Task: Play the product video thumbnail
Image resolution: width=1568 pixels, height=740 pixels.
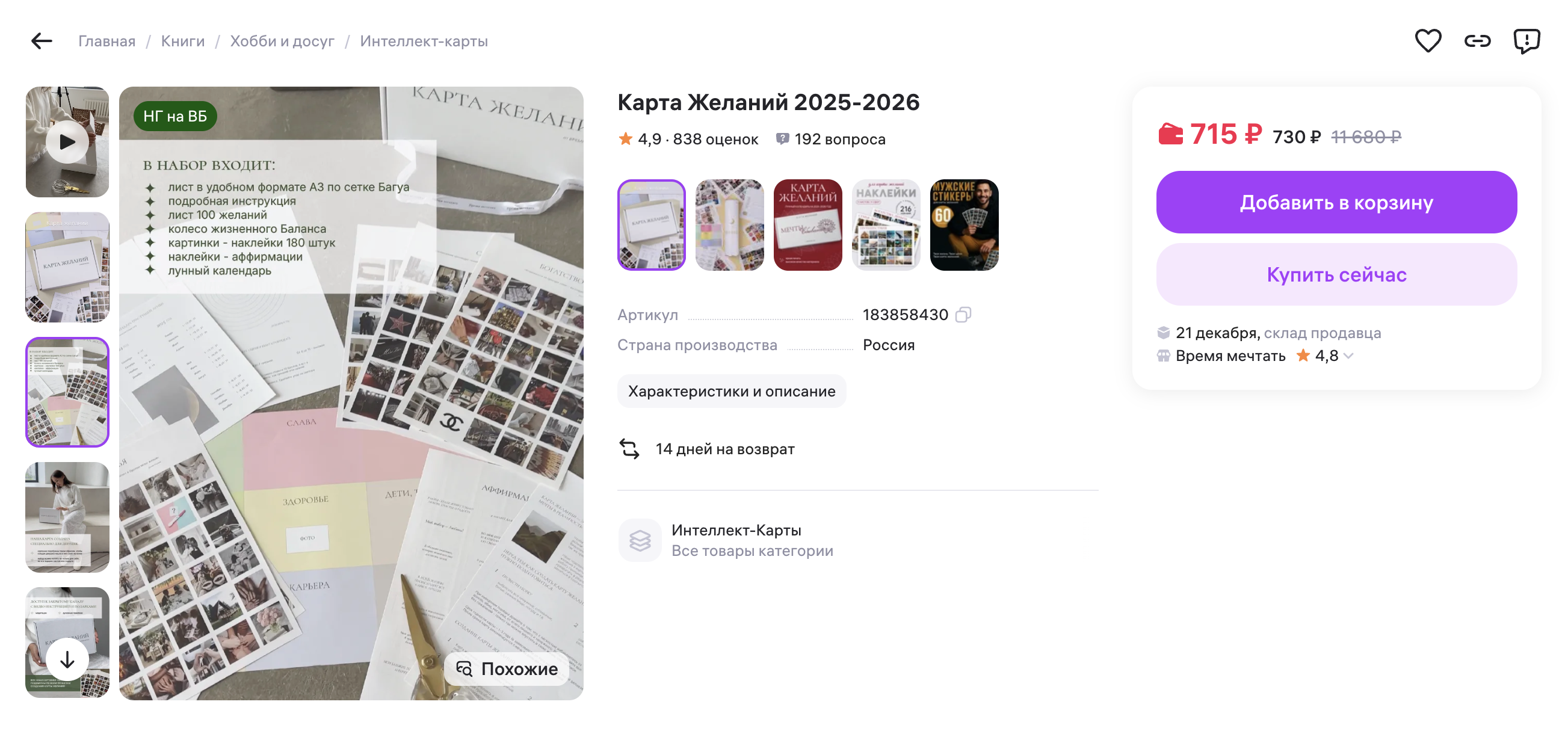Action: (x=67, y=142)
